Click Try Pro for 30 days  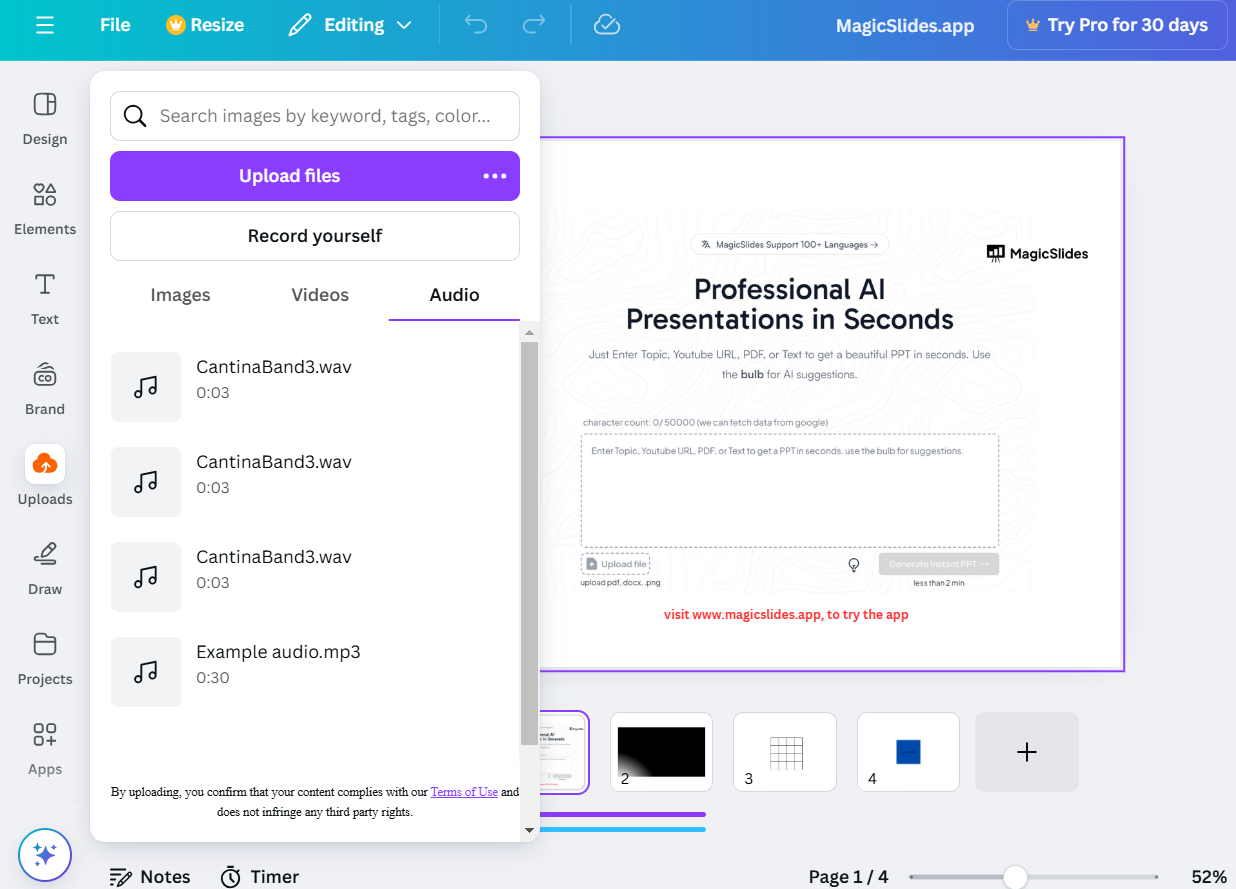click(x=1117, y=25)
